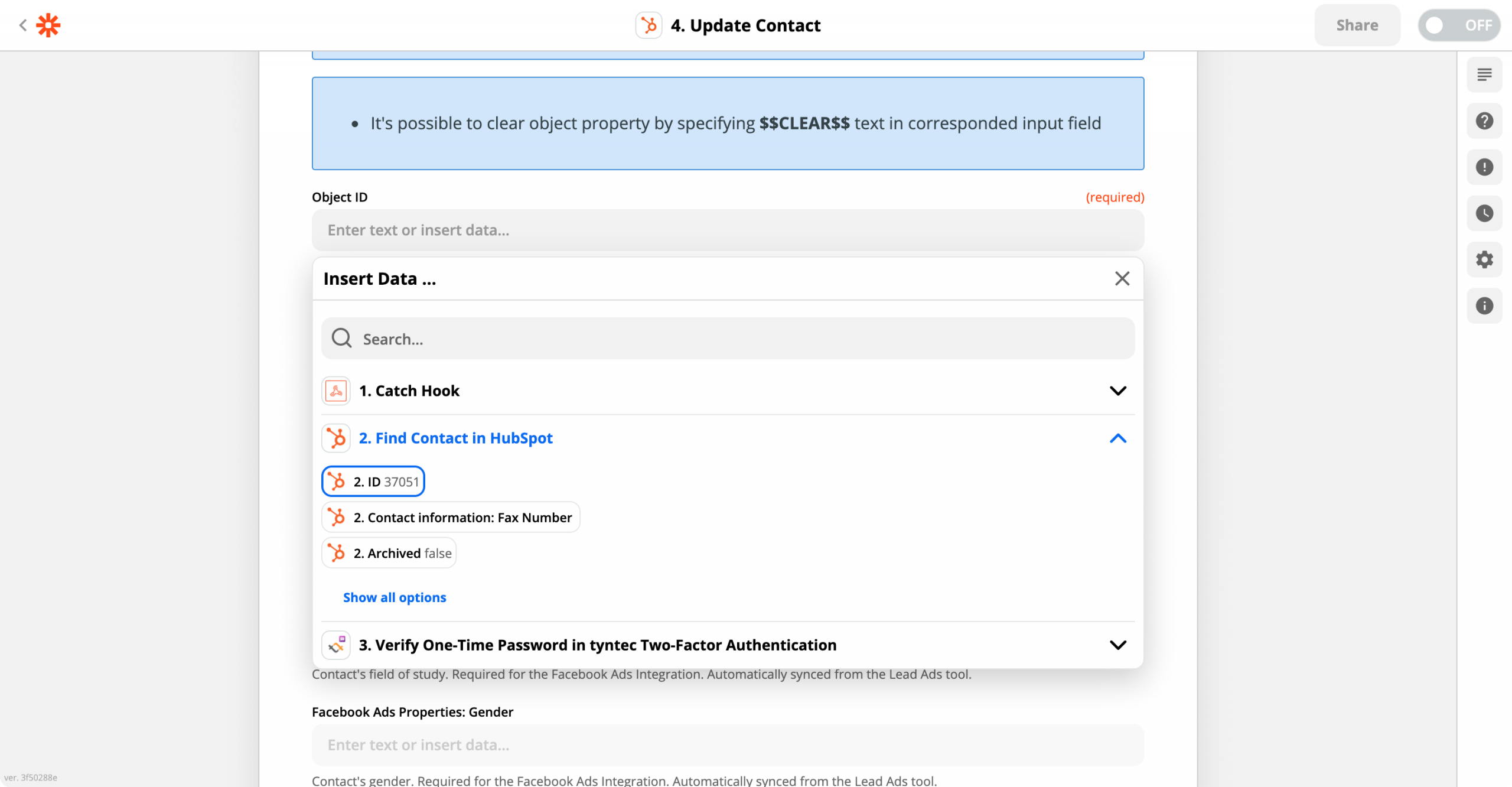1512x787 pixels.
Task: Open the settings gear icon
Action: point(1484,259)
